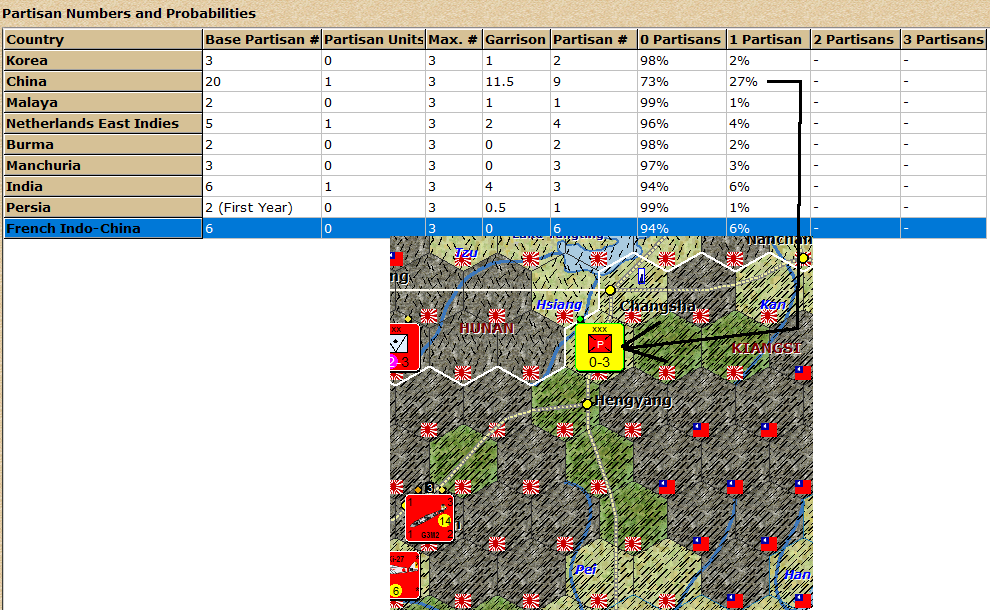Select the Netherlands East Indies row
Viewport: 990px width, 610px height.
tap(495, 123)
